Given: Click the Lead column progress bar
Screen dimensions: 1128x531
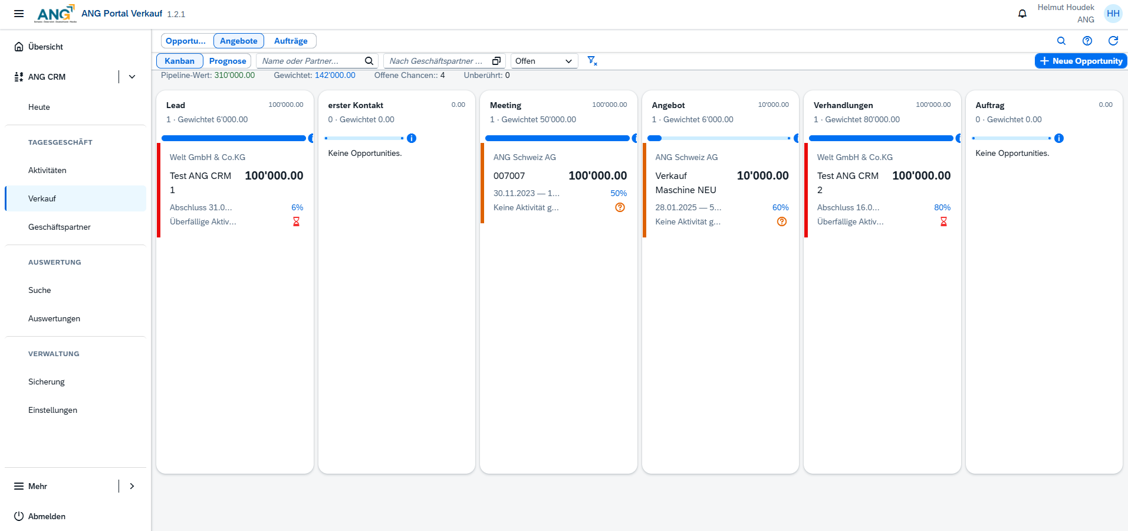Looking at the screenshot, I should point(234,138).
